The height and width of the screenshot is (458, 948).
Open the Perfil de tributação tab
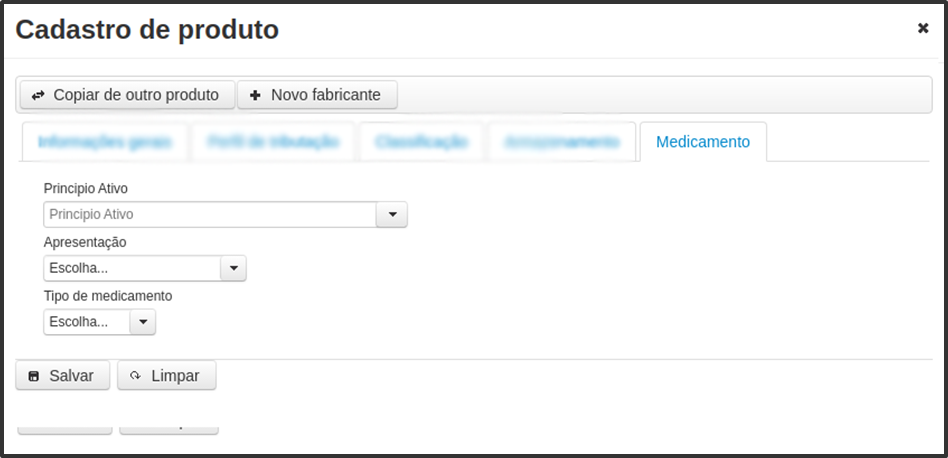pos(273,142)
